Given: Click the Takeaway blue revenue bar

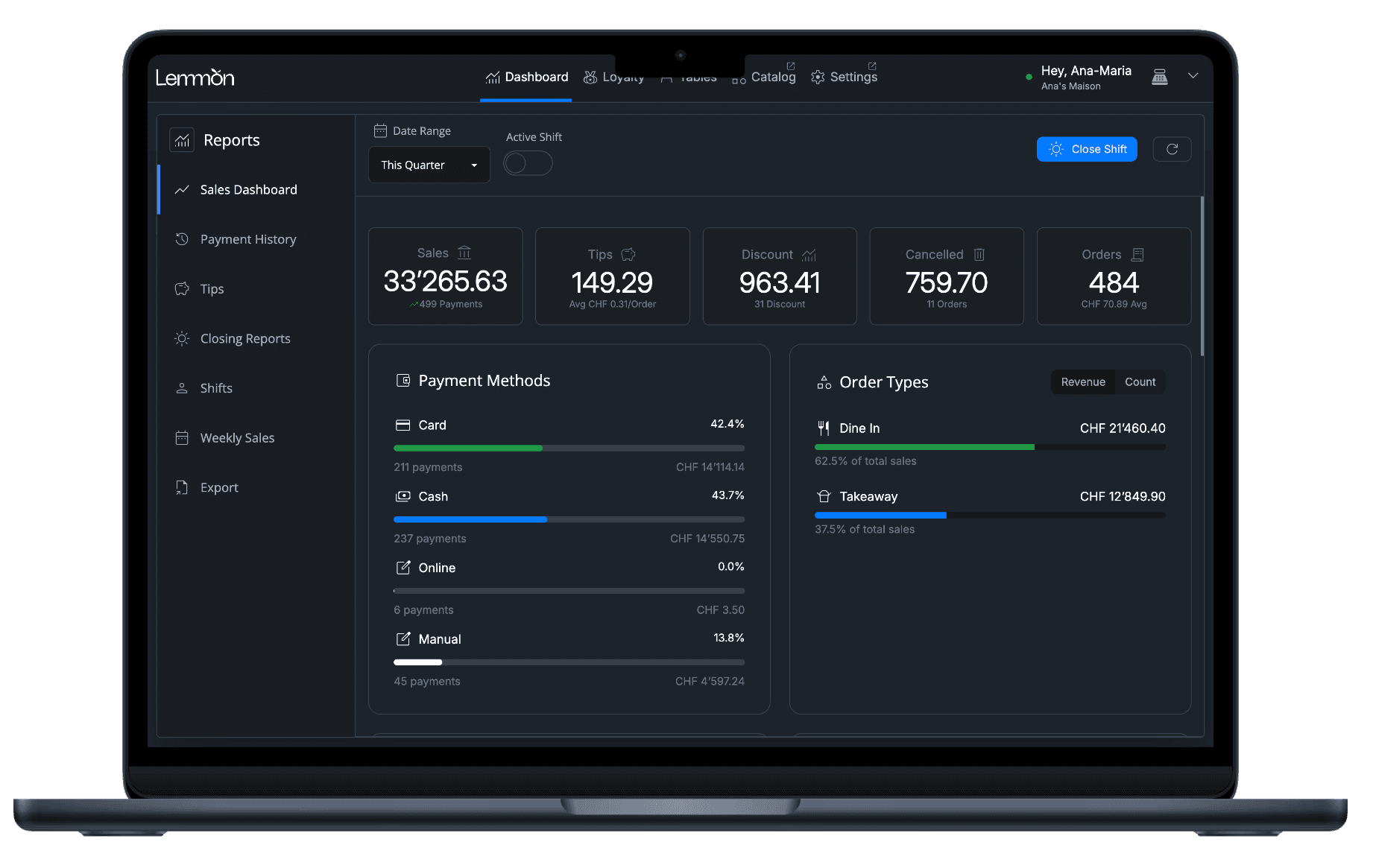Looking at the screenshot, I should [x=880, y=515].
